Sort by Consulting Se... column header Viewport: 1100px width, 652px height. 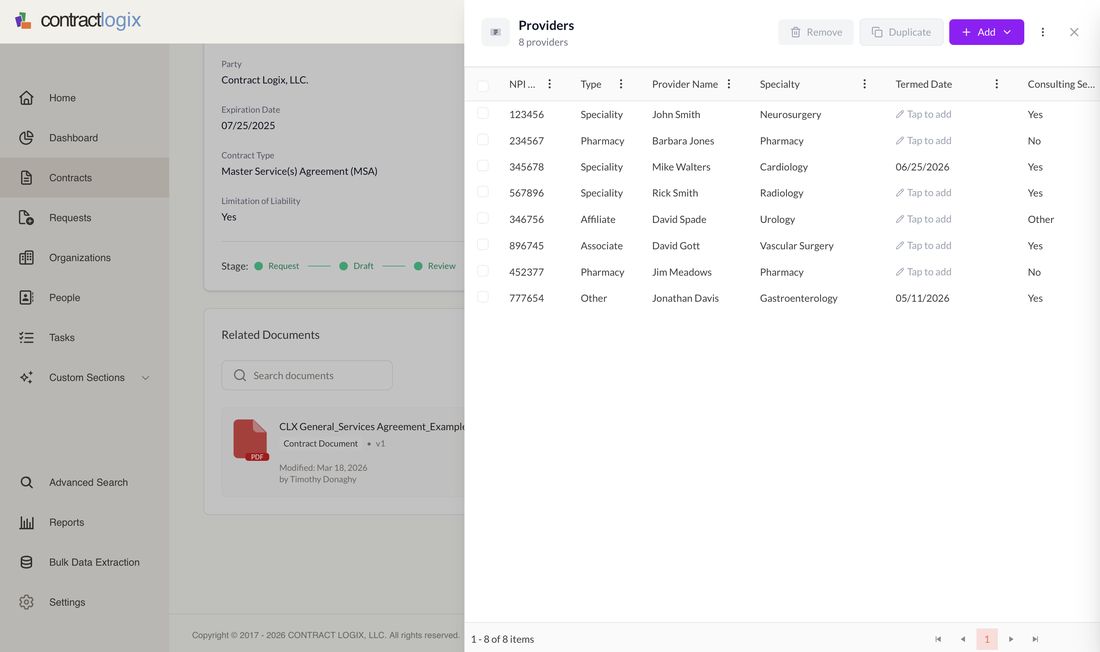pos(1061,84)
